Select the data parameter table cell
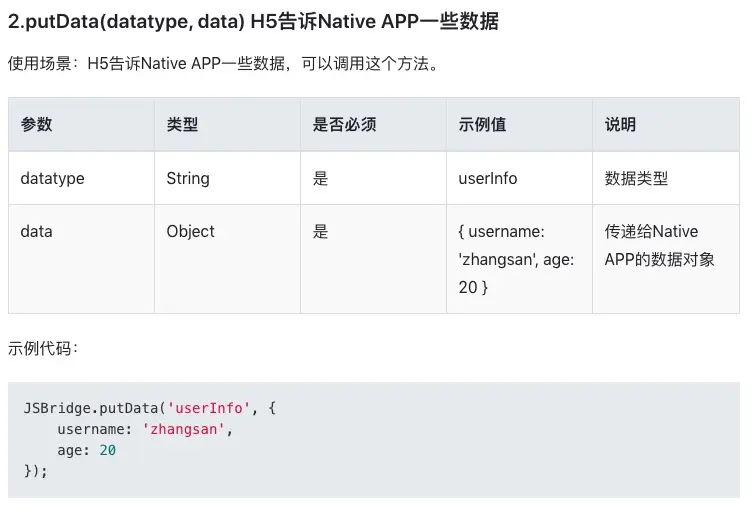753x518 pixels. pyautogui.click(x=36, y=231)
